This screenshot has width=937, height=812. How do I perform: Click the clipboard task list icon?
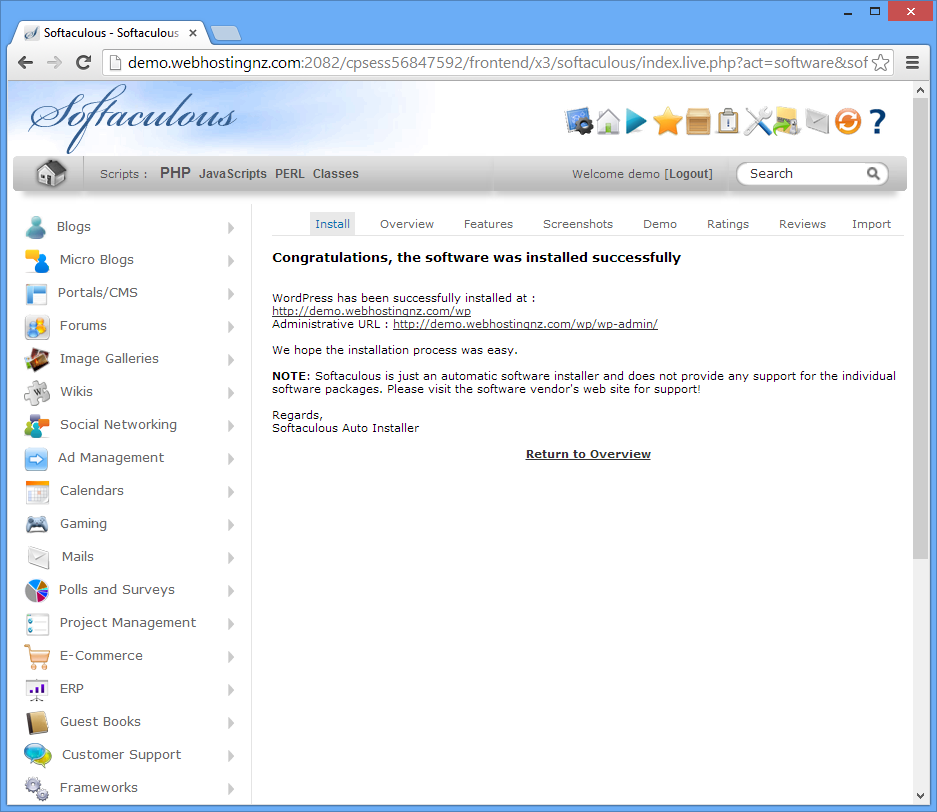pos(728,122)
